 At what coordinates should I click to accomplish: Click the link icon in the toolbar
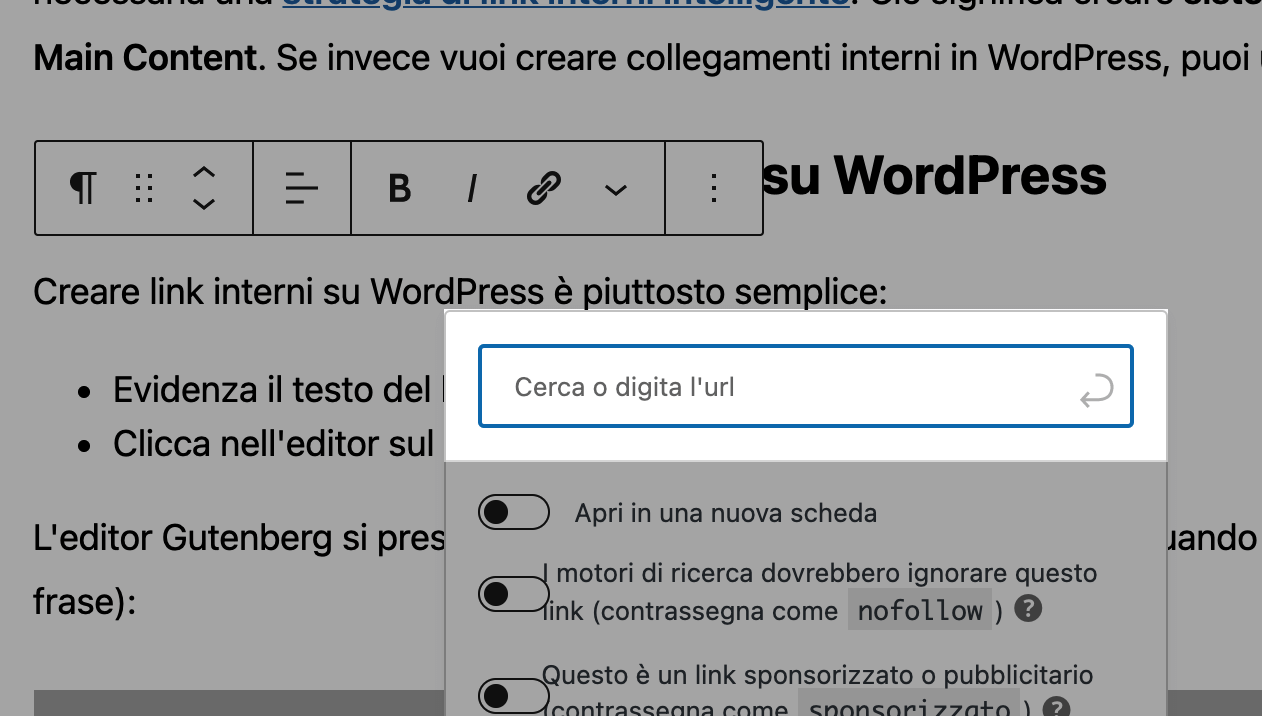coord(543,188)
